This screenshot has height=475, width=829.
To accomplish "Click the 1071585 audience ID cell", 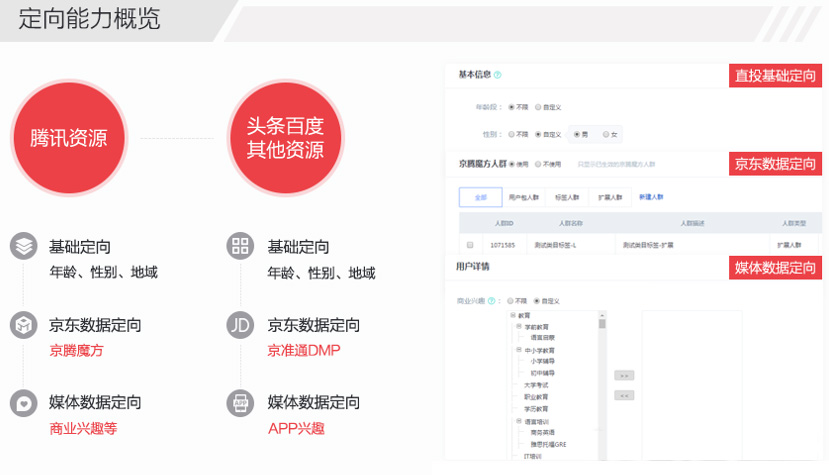I will click(502, 245).
